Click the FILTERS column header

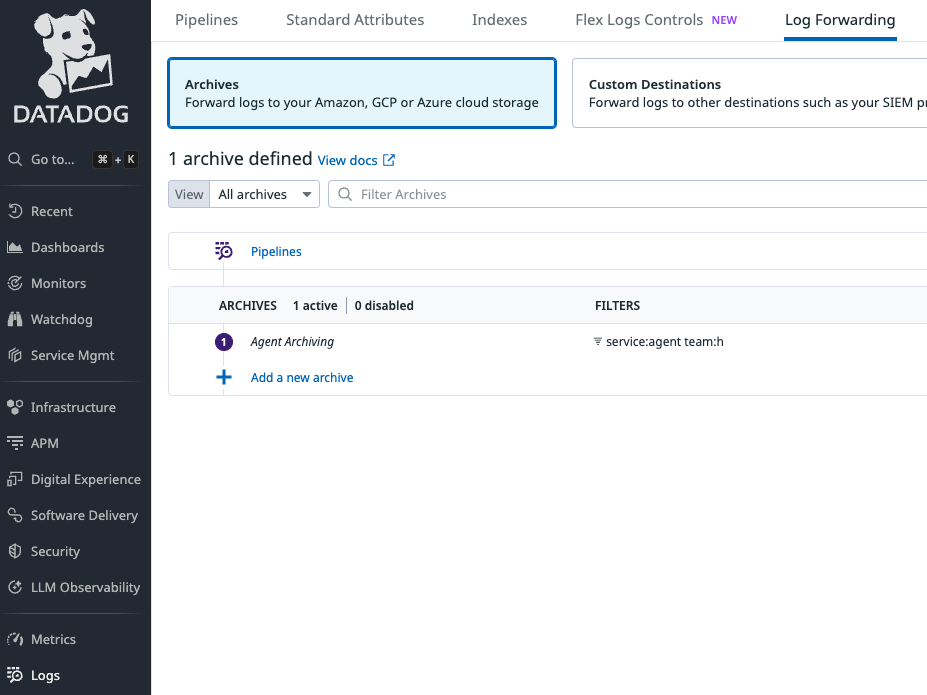(x=617, y=306)
